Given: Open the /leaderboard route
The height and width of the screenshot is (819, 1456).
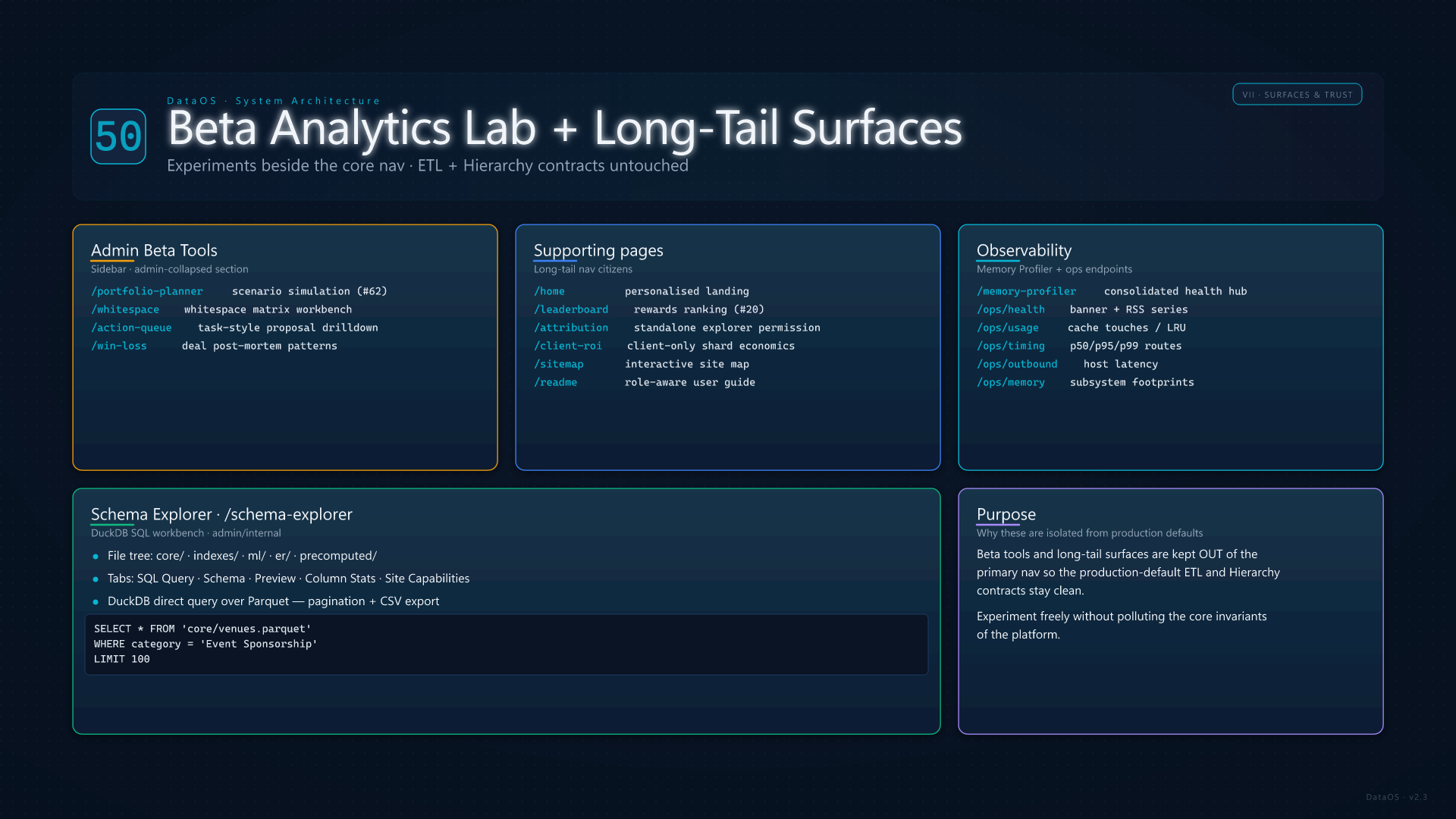Looking at the screenshot, I should pyautogui.click(x=571, y=309).
